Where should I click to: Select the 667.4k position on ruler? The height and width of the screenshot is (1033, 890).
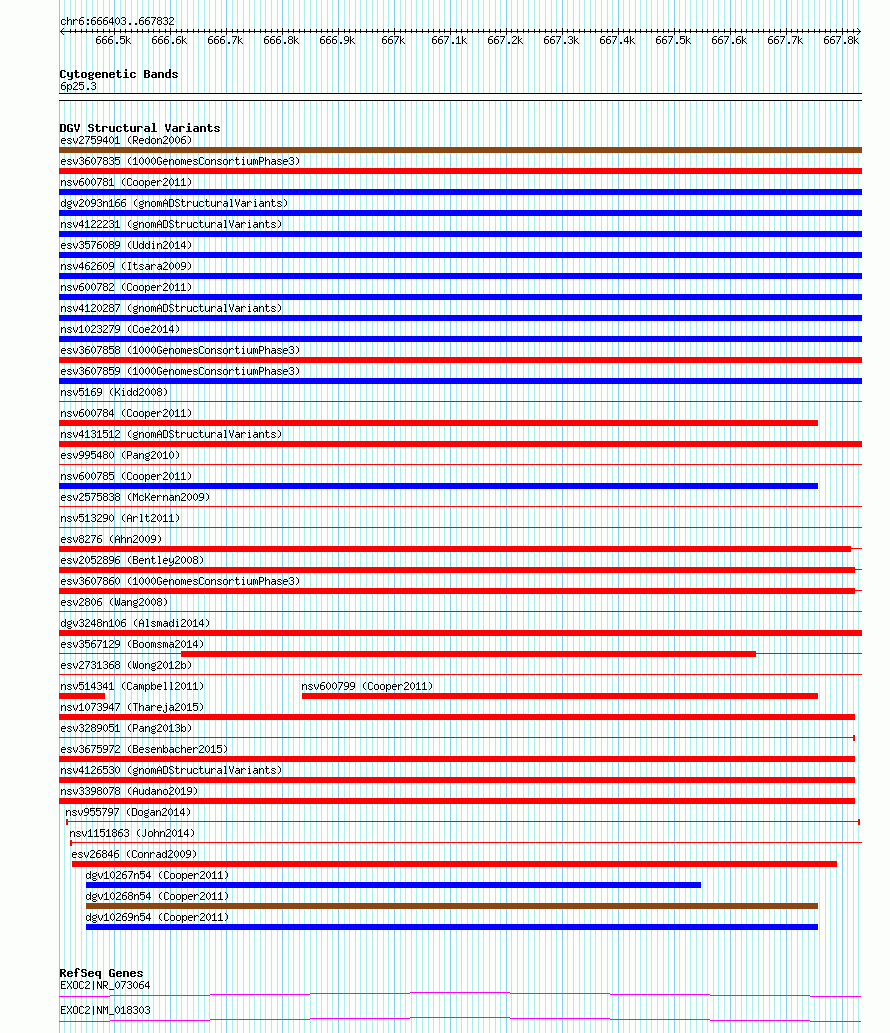point(617,40)
